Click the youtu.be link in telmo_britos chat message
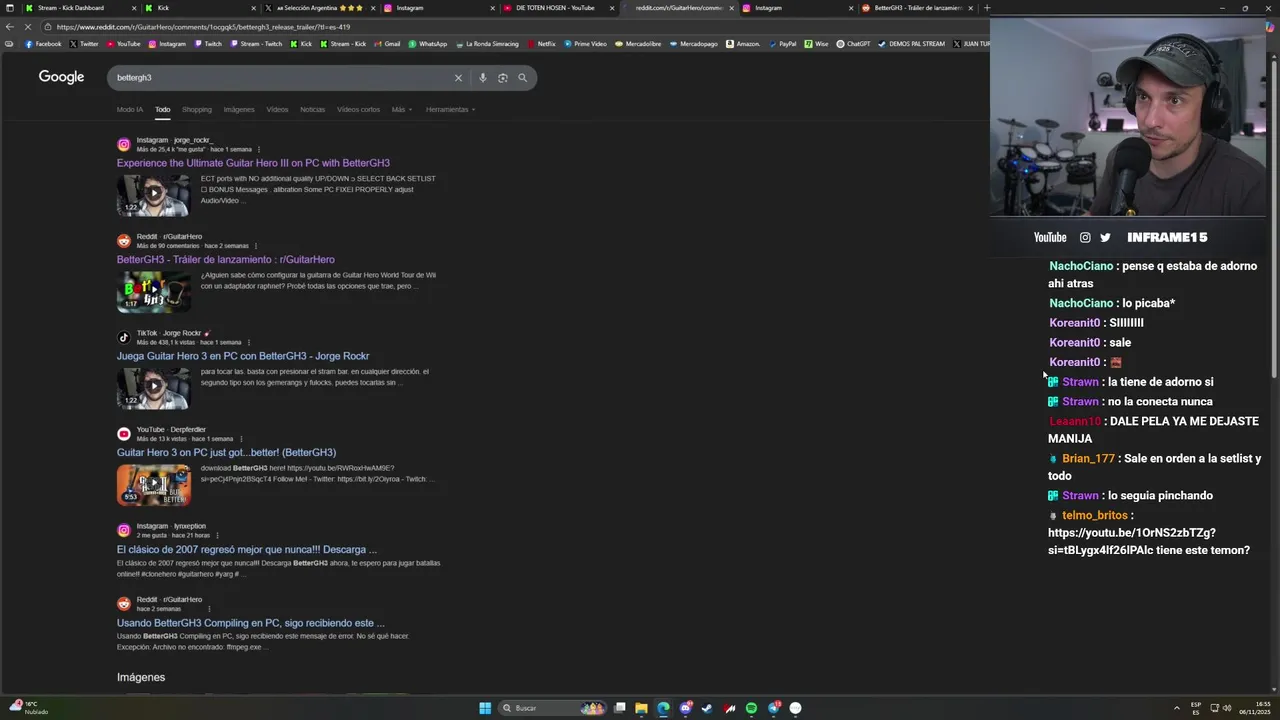The image size is (1280, 720). [1132, 542]
